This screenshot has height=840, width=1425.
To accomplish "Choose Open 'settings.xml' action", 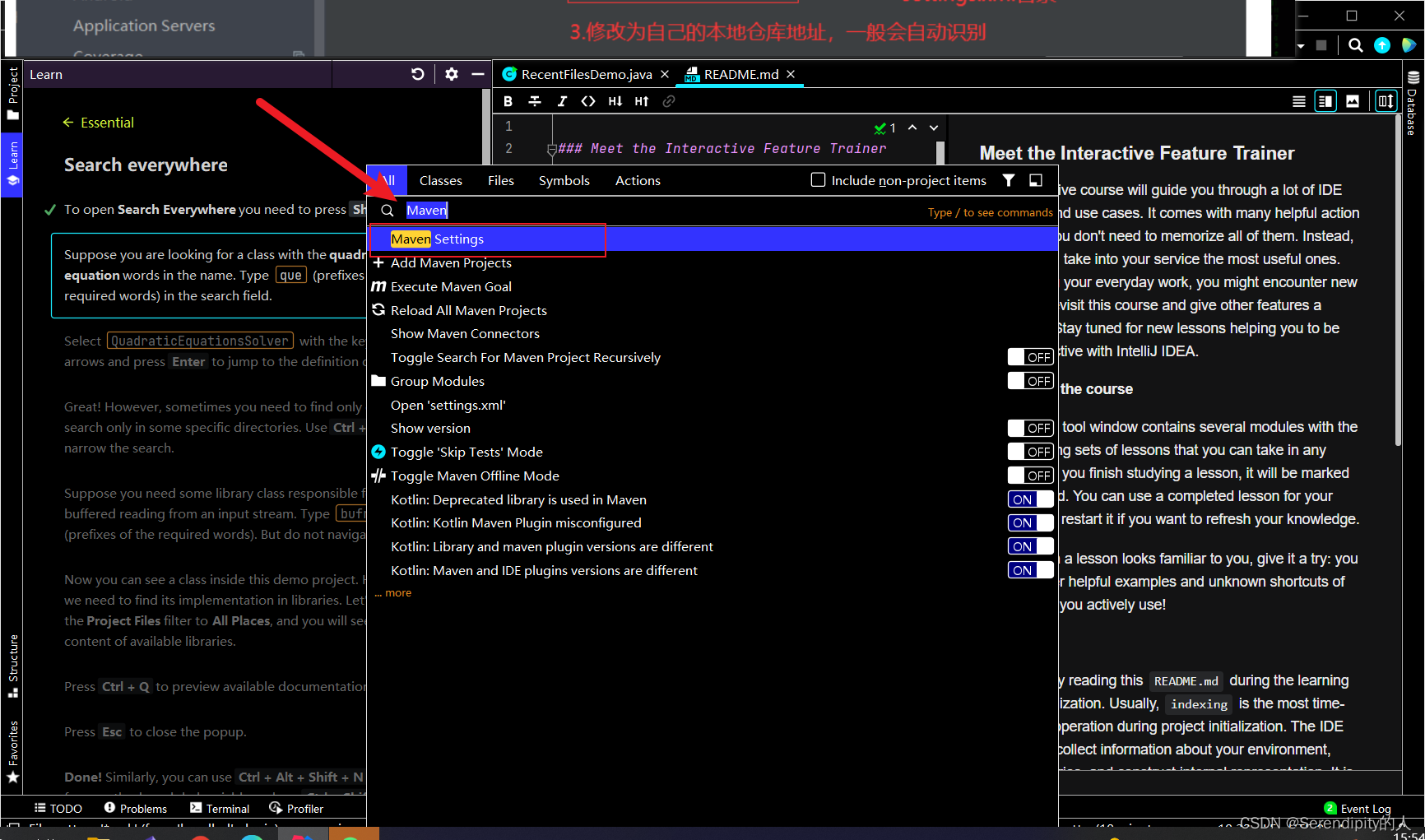I will tap(712, 405).
